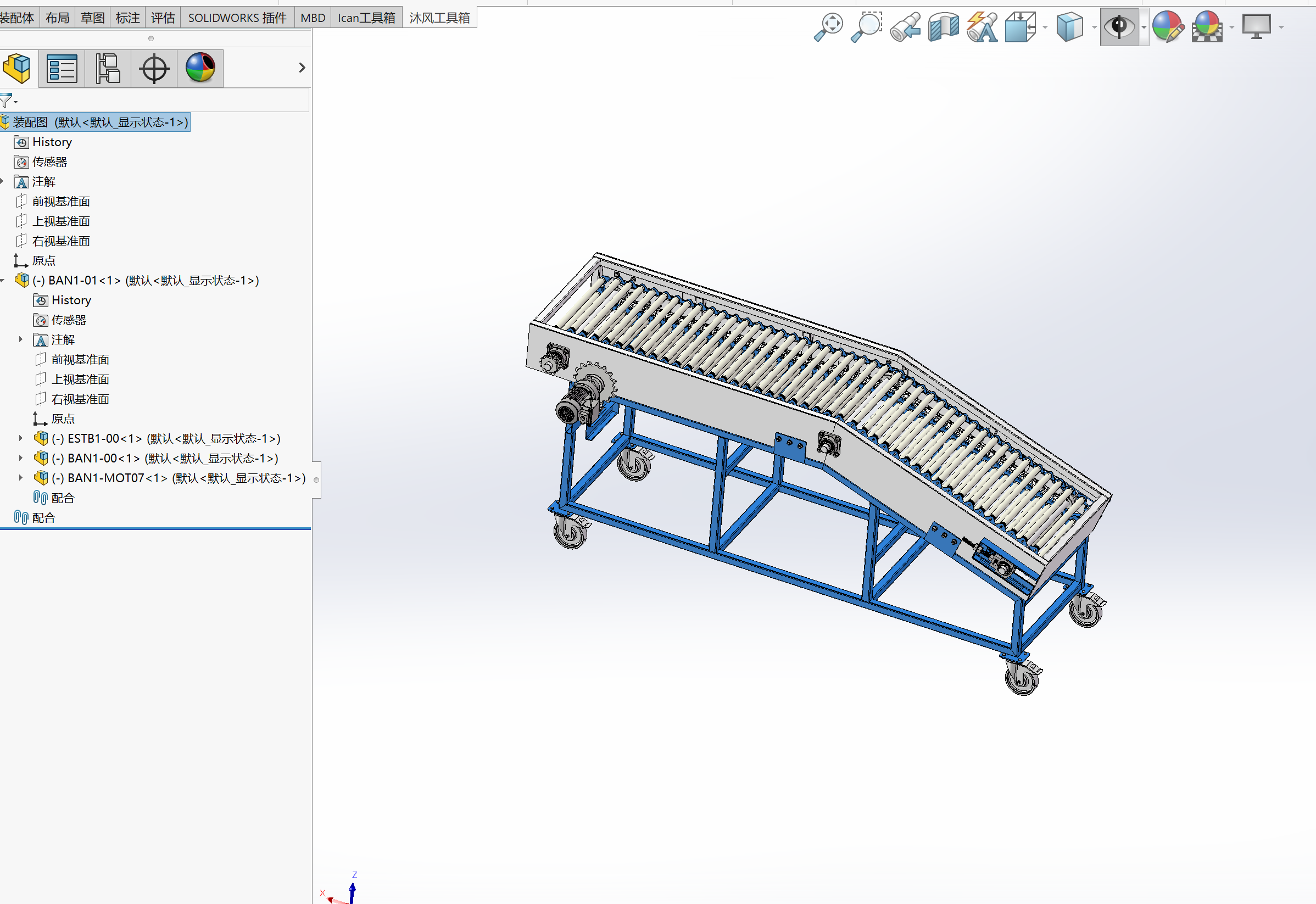Switch to the SOLIDWORKS 插件 tab
Image resolution: width=1316 pixels, height=904 pixels.
click(237, 18)
